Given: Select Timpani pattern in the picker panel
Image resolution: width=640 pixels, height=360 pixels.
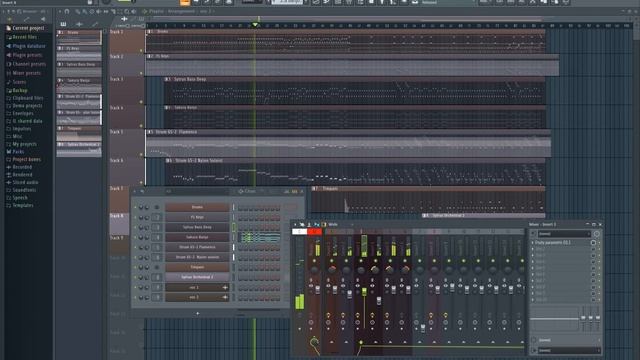Looking at the screenshot, I should click(x=79, y=133).
